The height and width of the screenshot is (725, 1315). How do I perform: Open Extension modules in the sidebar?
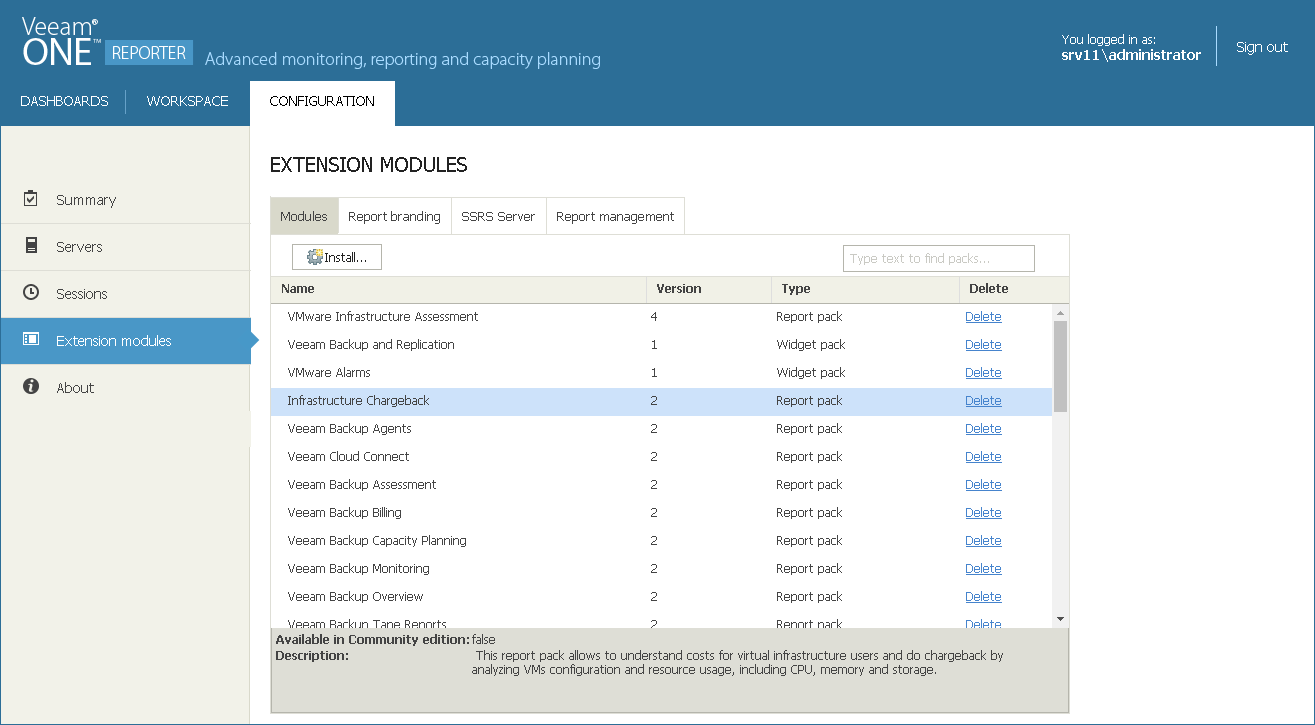coord(125,341)
